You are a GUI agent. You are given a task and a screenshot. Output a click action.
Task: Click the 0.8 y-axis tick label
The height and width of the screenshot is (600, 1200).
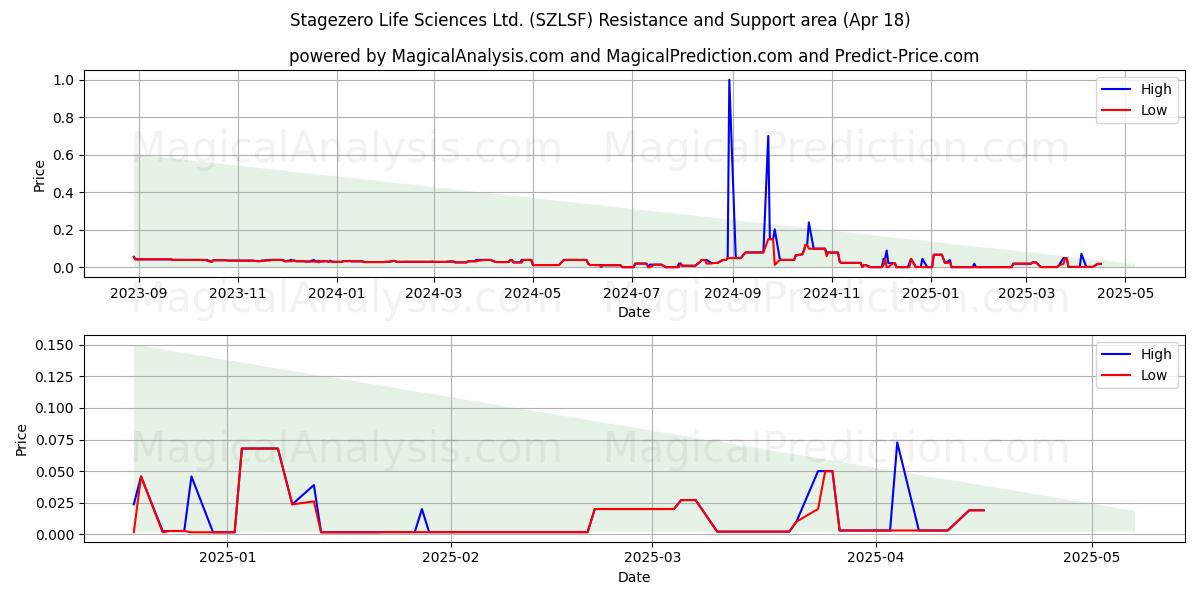click(x=65, y=118)
